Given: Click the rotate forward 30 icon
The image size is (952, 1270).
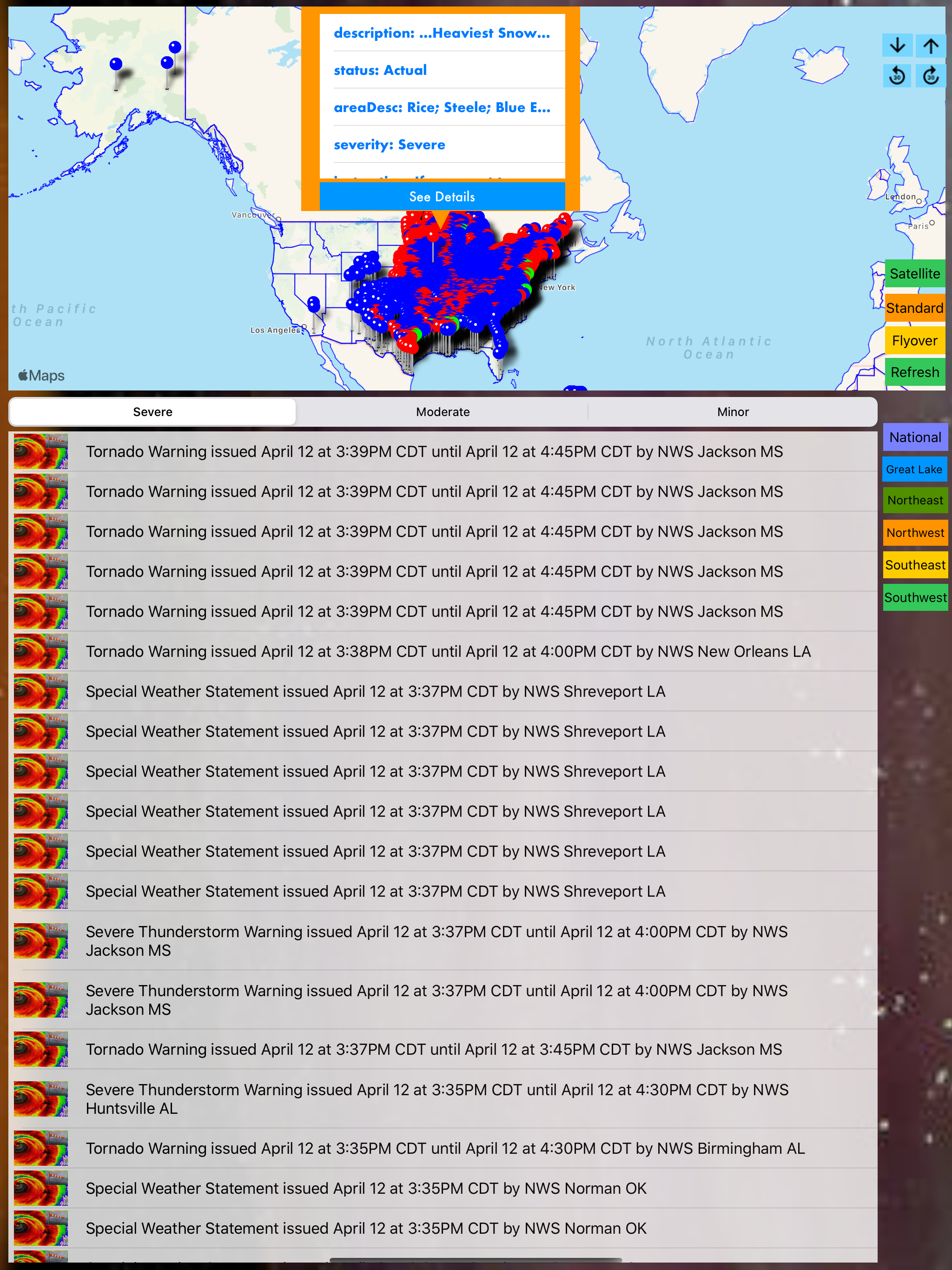Looking at the screenshot, I should pos(931,75).
